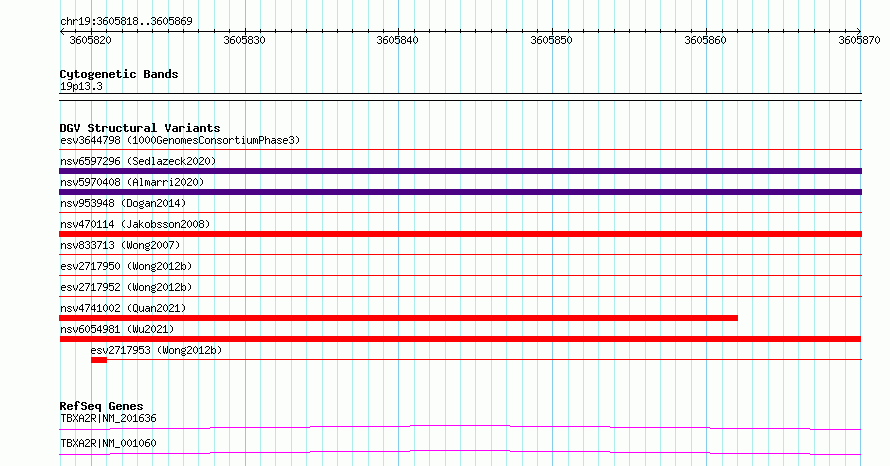This screenshot has width=890, height=466.
Task: Click ruler position label 3605820
Action: click(x=90, y=40)
